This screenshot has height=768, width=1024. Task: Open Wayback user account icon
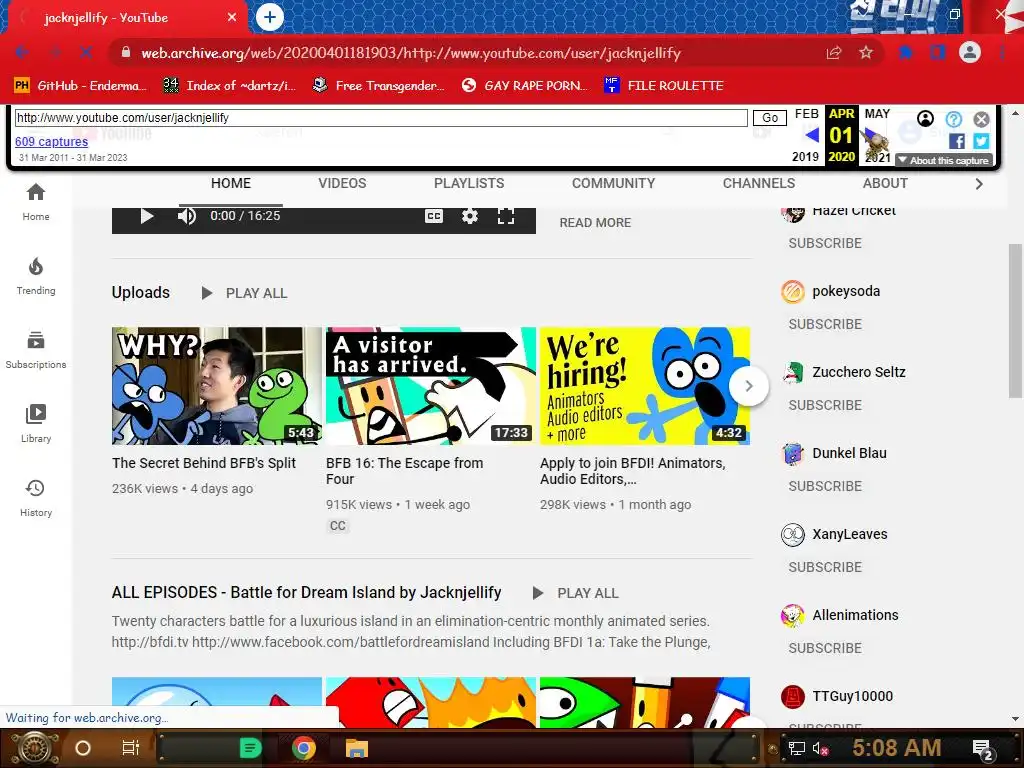pyautogui.click(x=925, y=119)
